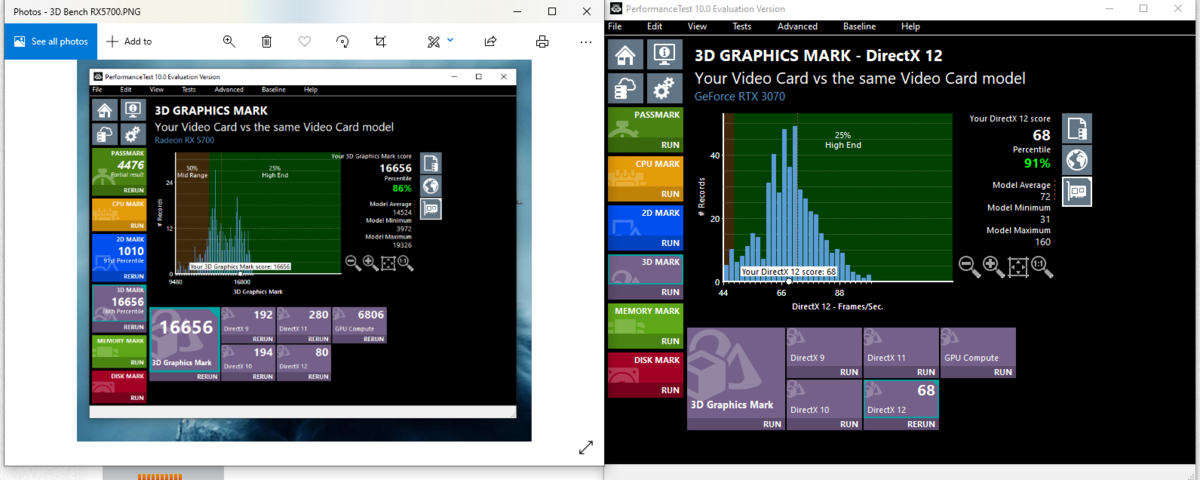Run the GPU Compute tile, right window
The width and height of the screenshot is (1200, 480).
(x=979, y=352)
